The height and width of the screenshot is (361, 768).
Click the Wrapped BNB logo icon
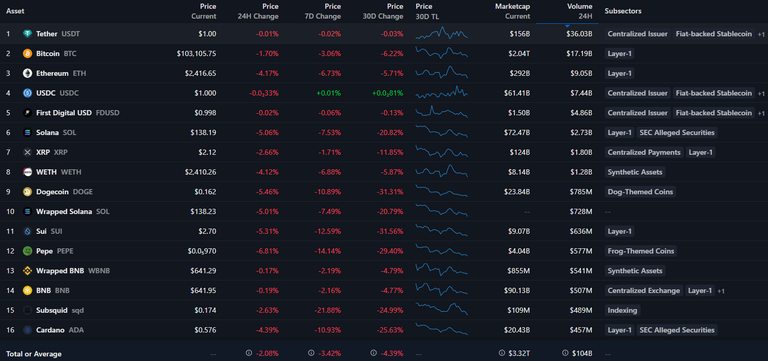pyautogui.click(x=27, y=271)
